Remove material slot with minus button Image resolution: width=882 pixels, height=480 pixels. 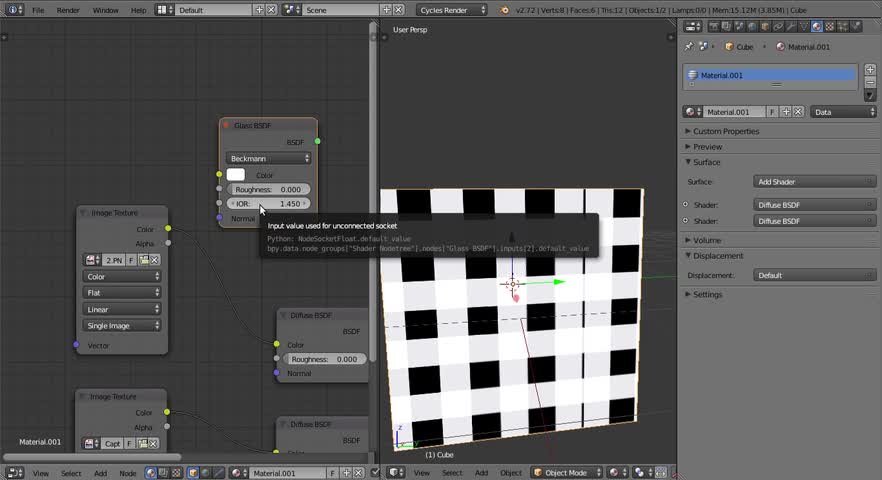click(x=870, y=83)
